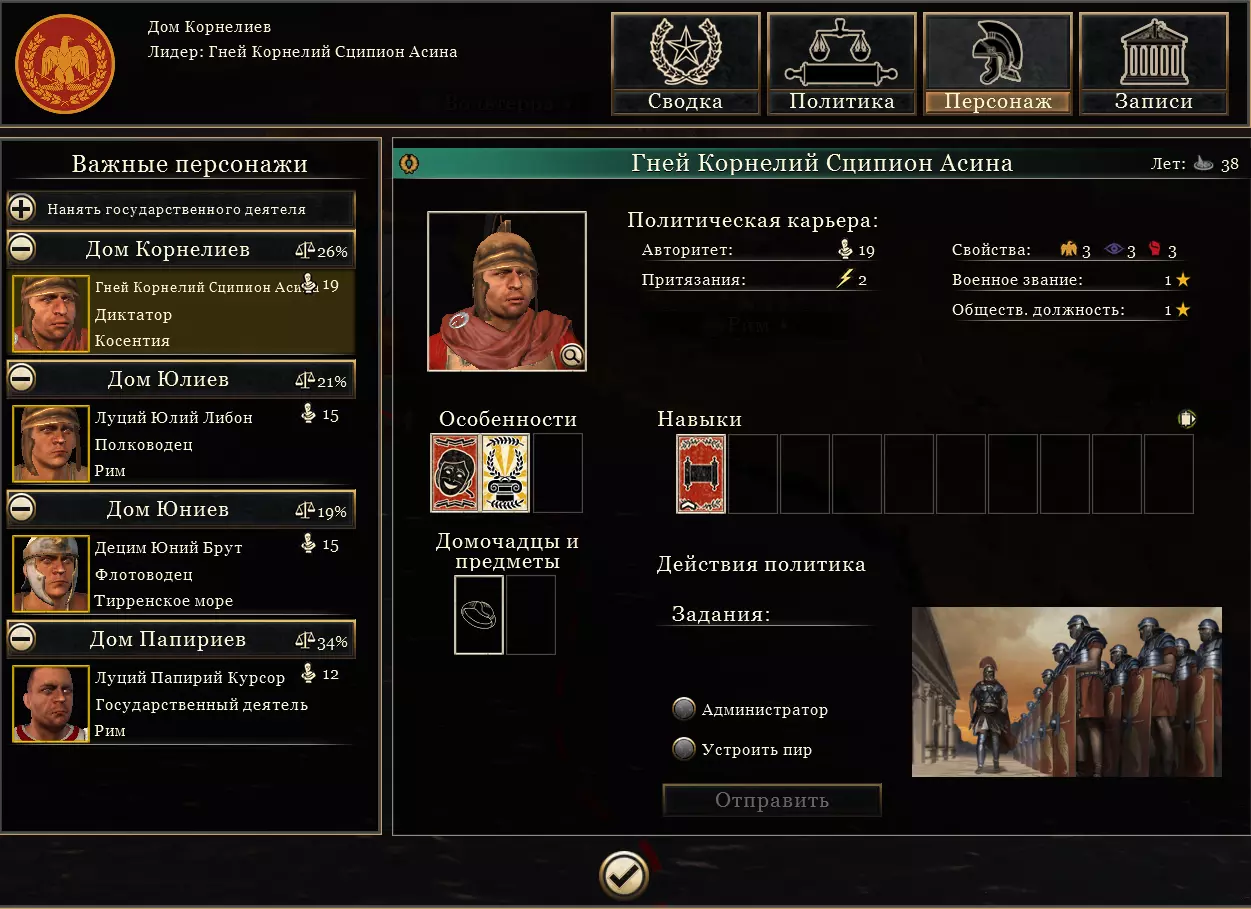
Task: Switch to the Политика tab
Action: [842, 64]
